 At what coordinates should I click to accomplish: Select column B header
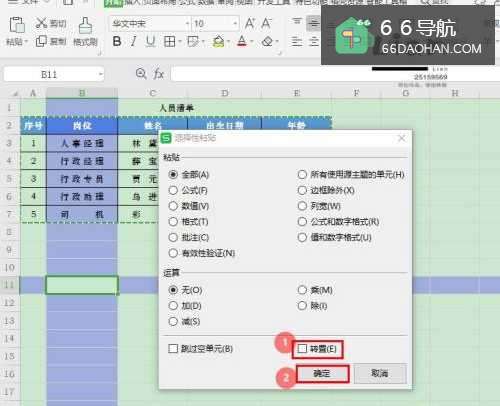tap(82, 93)
